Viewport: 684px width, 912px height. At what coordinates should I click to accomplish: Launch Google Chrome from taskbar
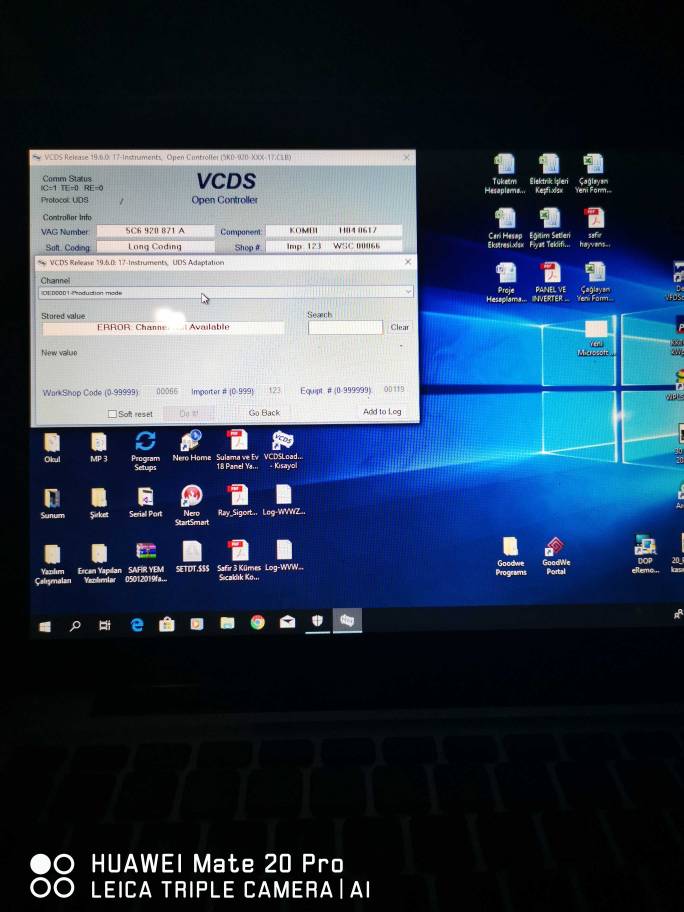pyautogui.click(x=257, y=622)
